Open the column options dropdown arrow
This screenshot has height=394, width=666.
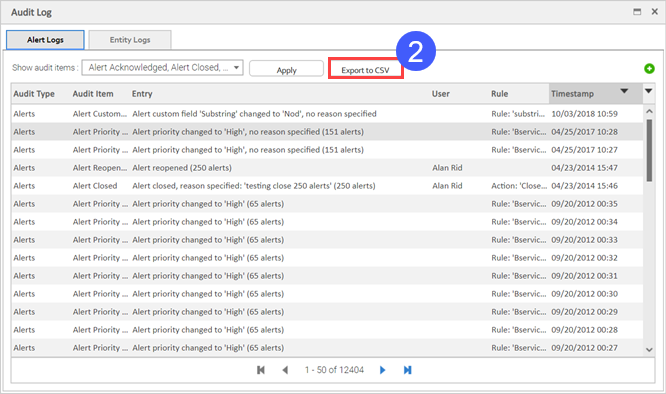coord(648,91)
